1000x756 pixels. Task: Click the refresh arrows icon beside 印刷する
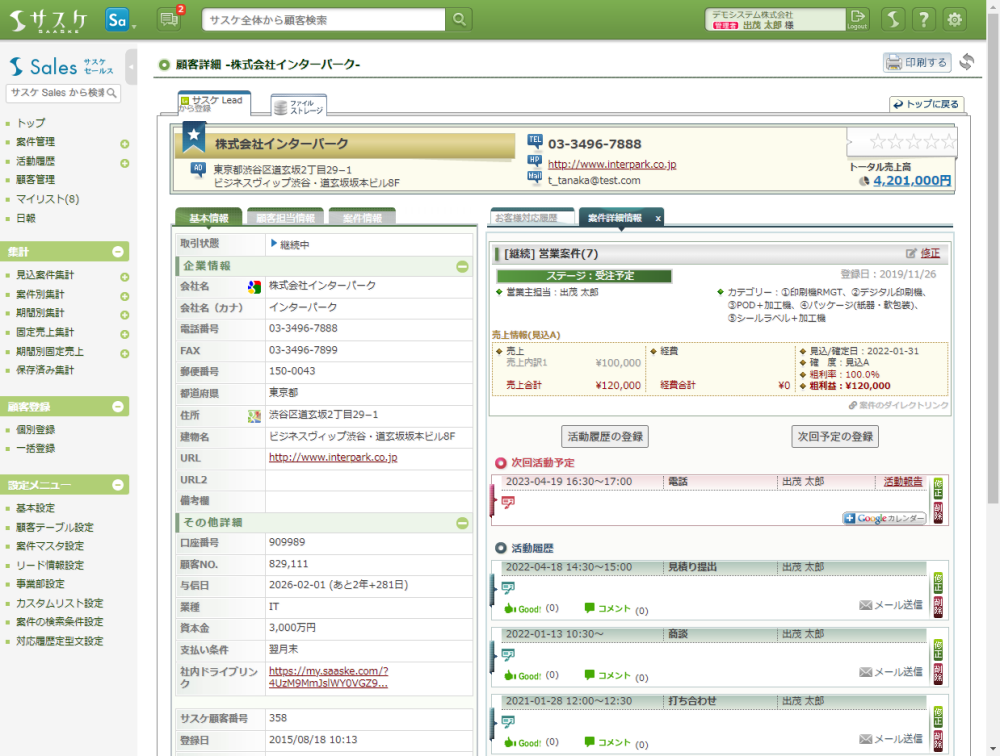pyautogui.click(x=966, y=63)
